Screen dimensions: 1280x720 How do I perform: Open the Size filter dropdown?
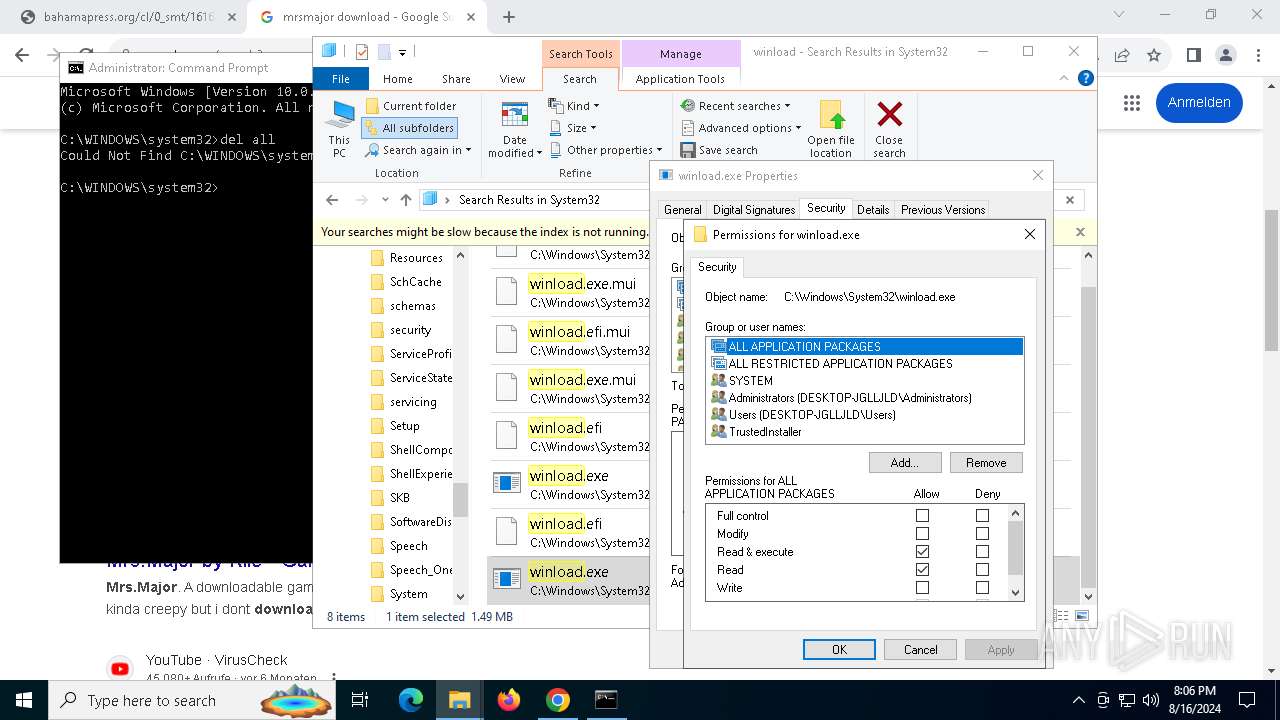573,128
